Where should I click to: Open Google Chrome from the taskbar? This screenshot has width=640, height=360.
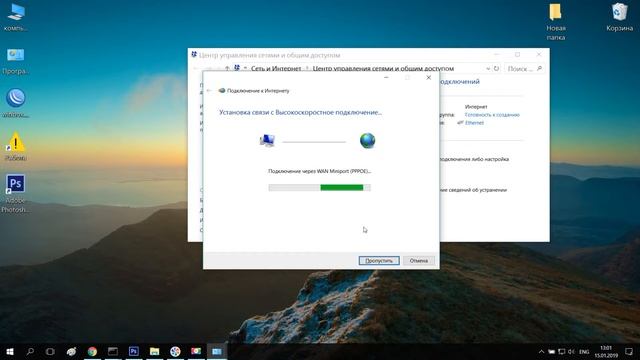coord(92,351)
